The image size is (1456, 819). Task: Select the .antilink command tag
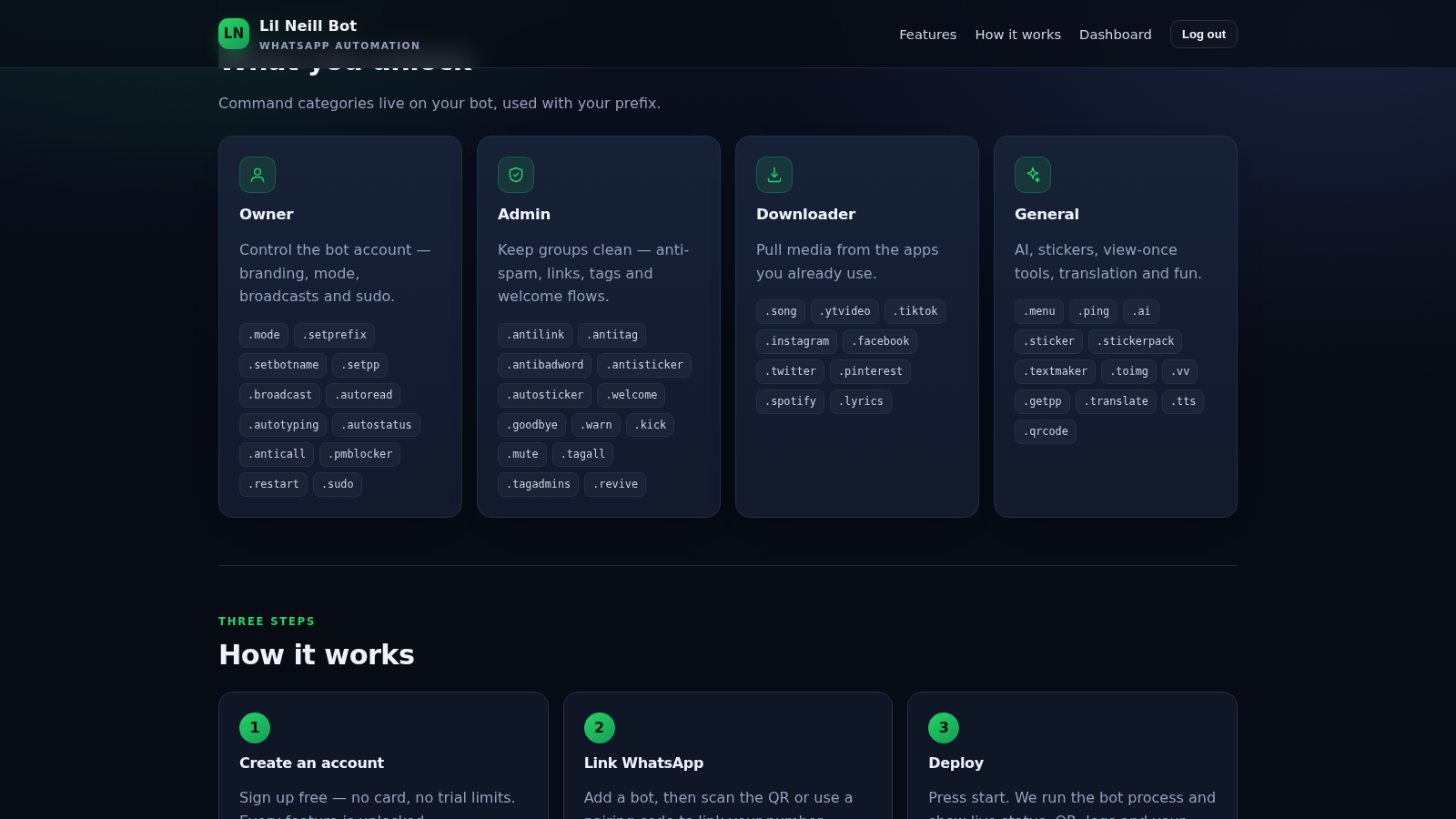pyautogui.click(x=535, y=335)
